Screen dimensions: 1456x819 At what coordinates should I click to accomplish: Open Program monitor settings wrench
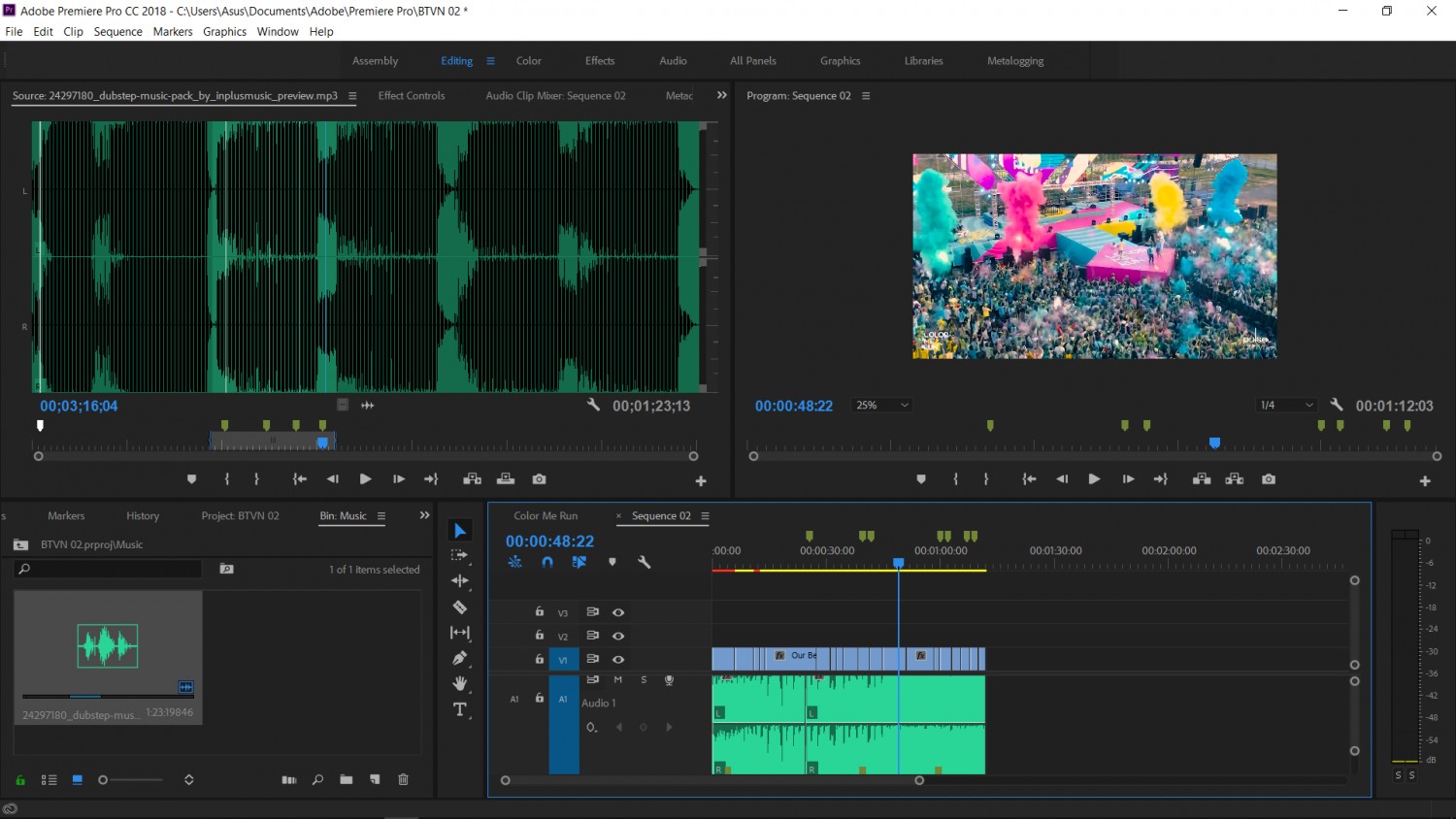1337,405
